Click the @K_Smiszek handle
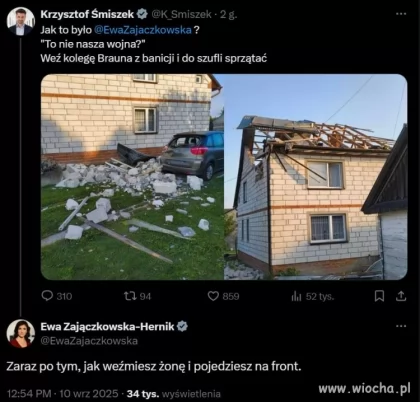This screenshot has height=402, width=420. [x=181, y=14]
